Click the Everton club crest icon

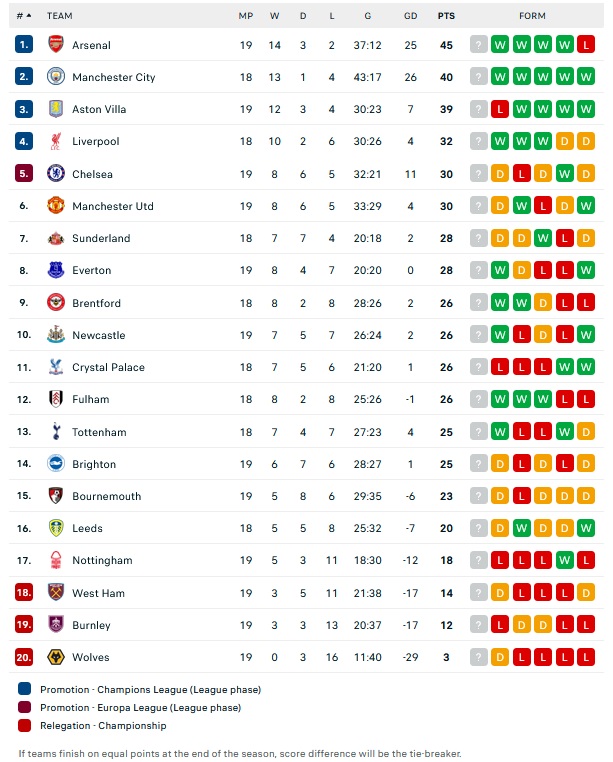[x=56, y=270]
